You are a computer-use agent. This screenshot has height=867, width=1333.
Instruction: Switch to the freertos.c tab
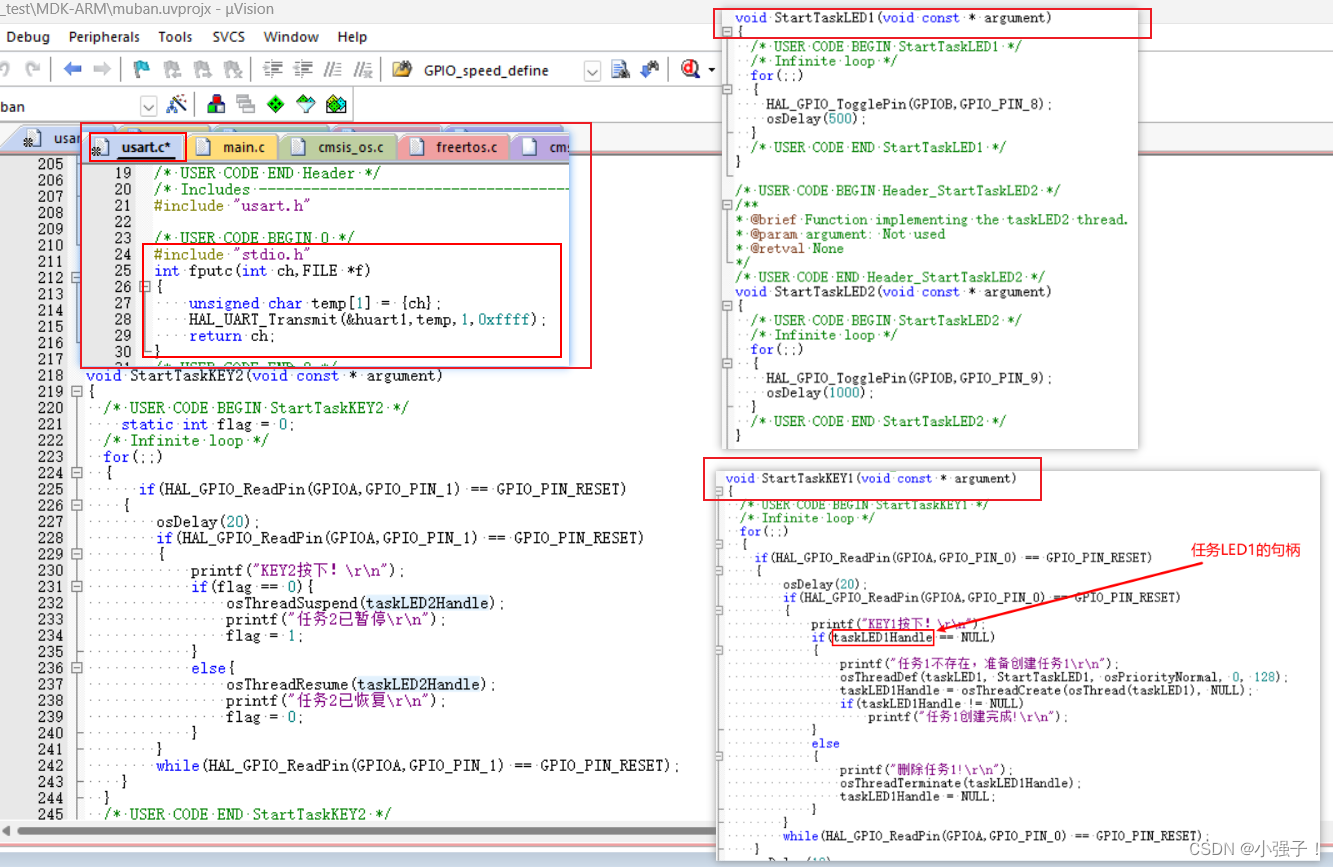point(454,147)
